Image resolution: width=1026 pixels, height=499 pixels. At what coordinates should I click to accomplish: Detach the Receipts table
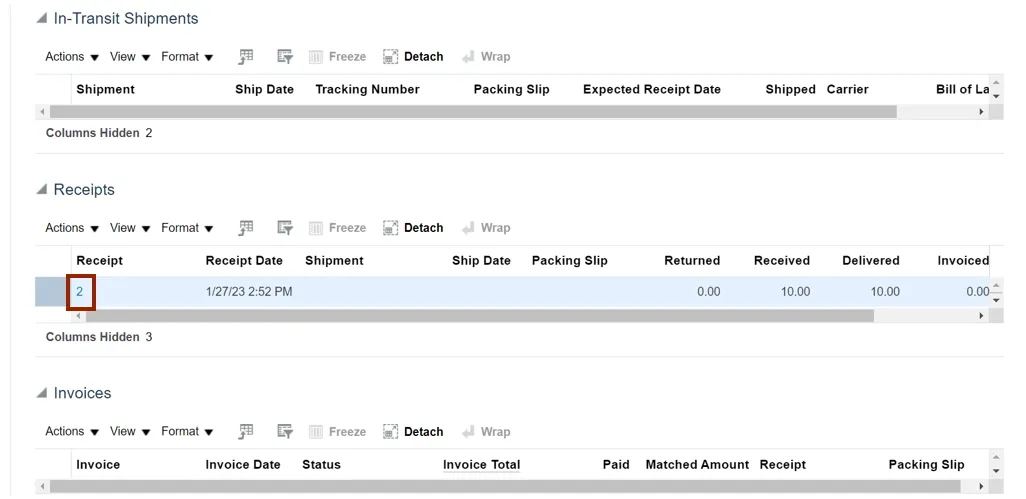[413, 228]
